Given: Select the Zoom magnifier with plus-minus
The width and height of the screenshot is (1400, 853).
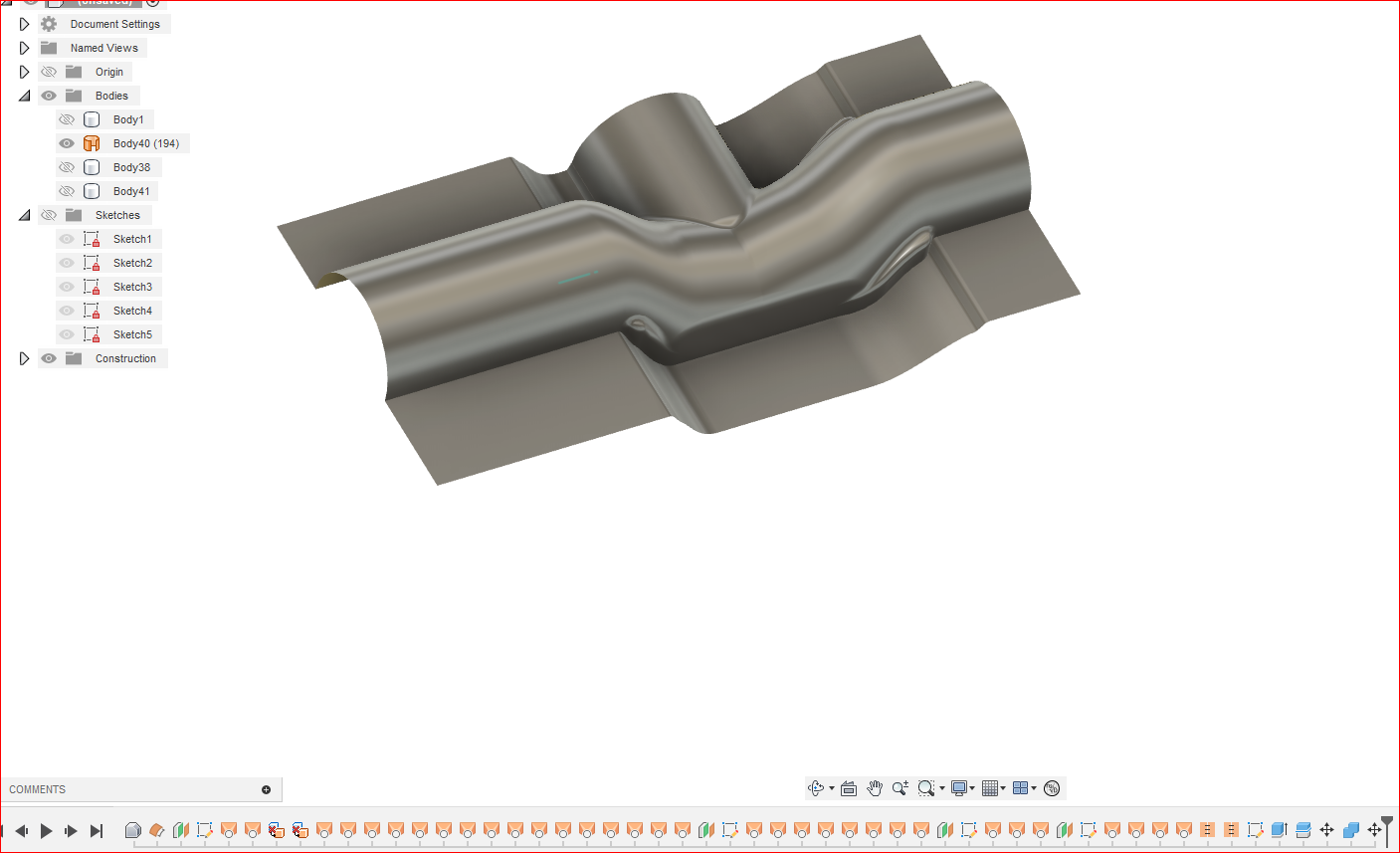Looking at the screenshot, I should coord(900,788).
